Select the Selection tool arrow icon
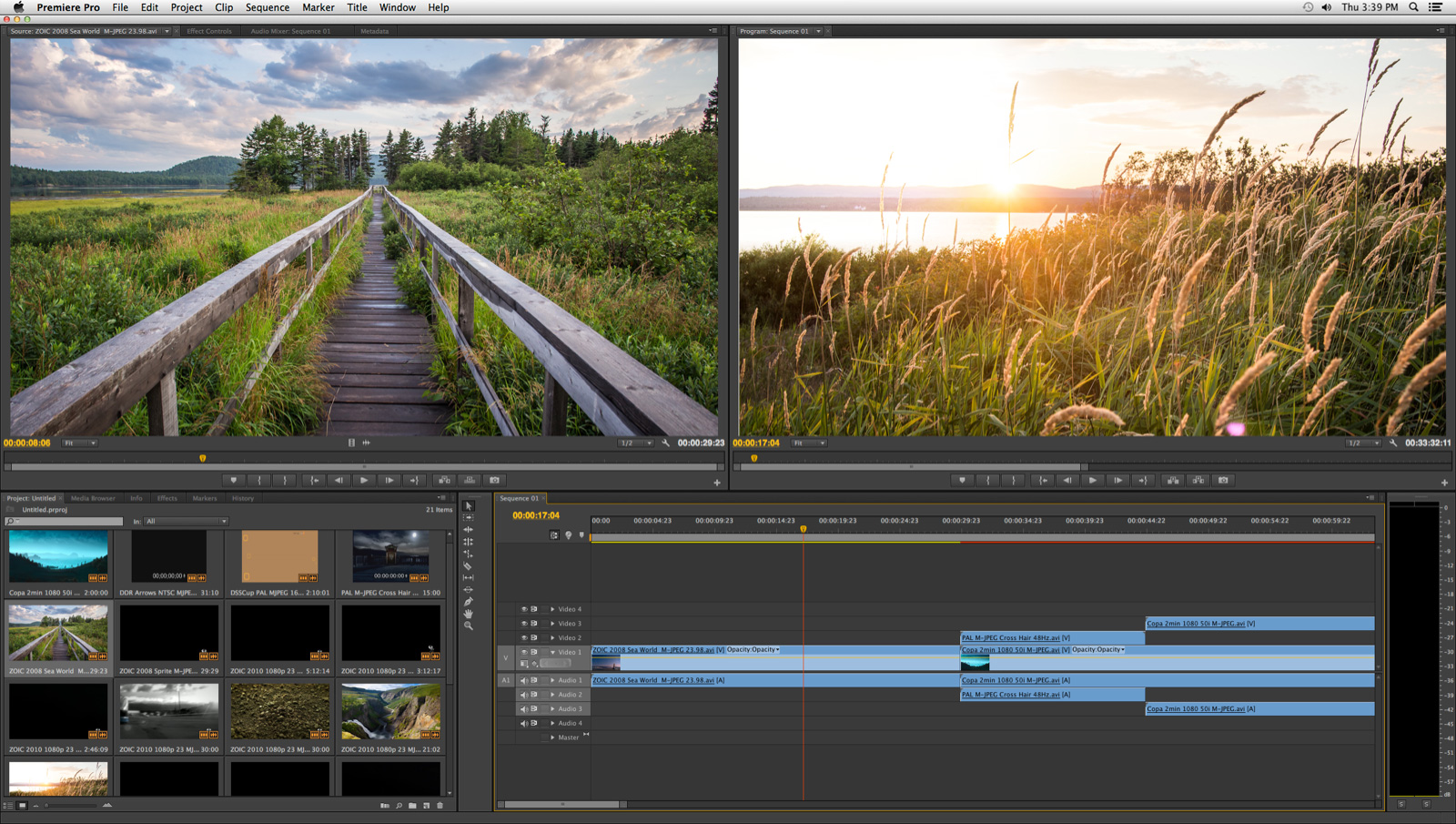Screen dimensions: 1456x824 (469, 505)
